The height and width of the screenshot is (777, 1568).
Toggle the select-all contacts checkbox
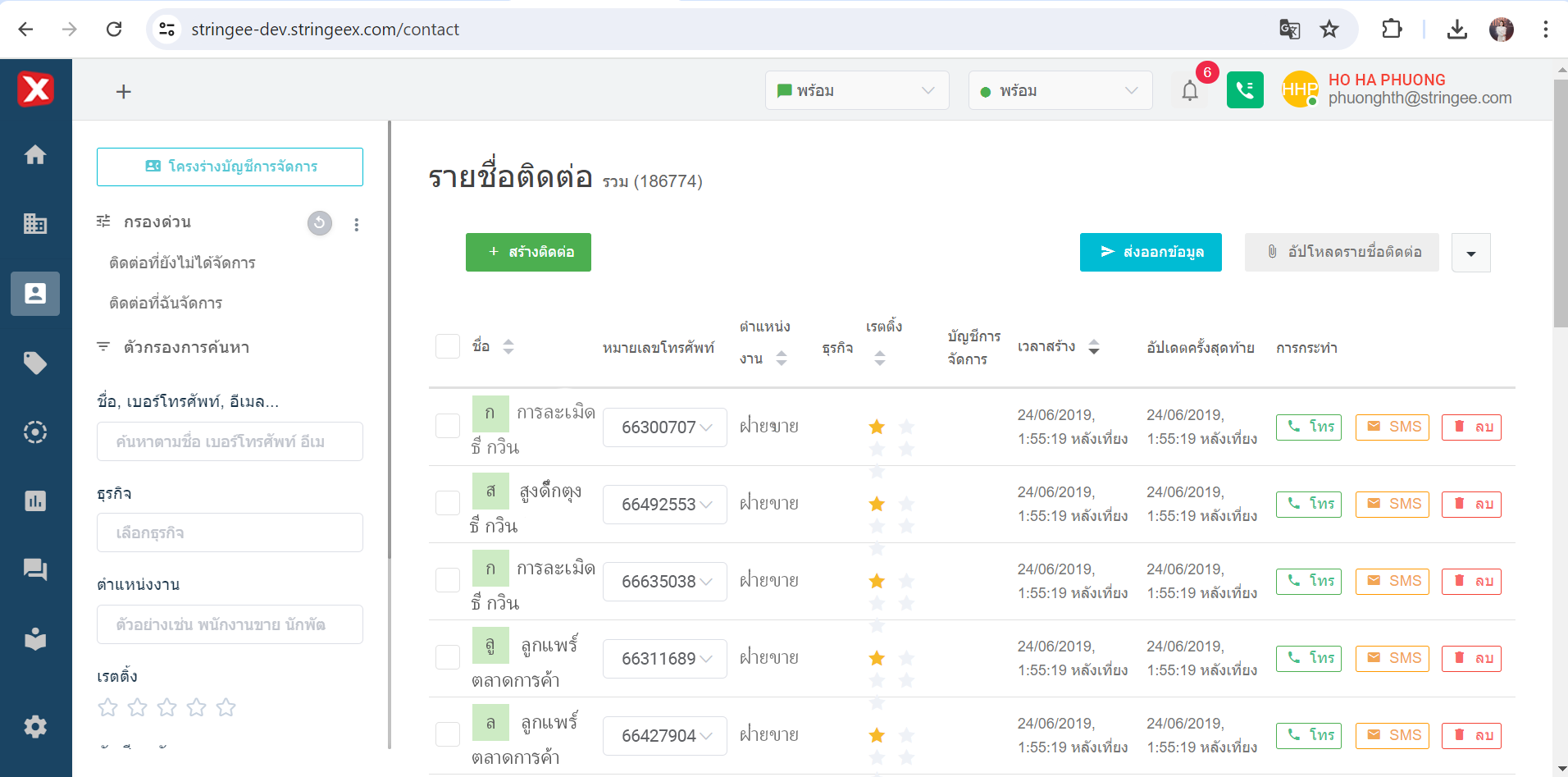[448, 346]
